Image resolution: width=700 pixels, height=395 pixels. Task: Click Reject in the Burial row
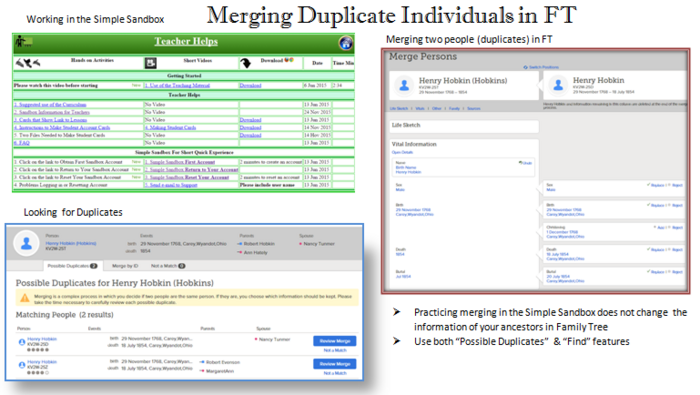(677, 272)
